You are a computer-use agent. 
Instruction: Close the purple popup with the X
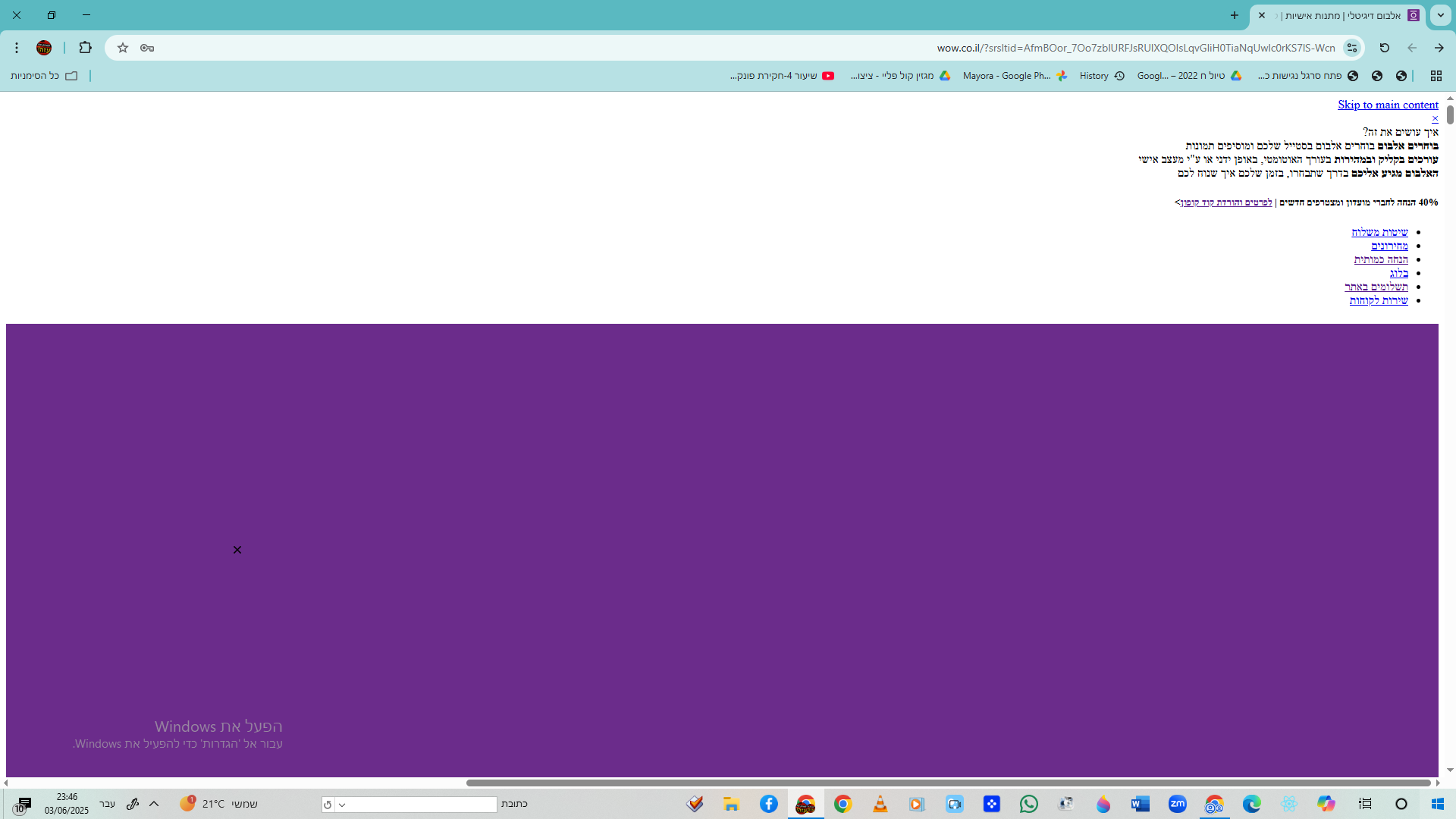coord(237,550)
